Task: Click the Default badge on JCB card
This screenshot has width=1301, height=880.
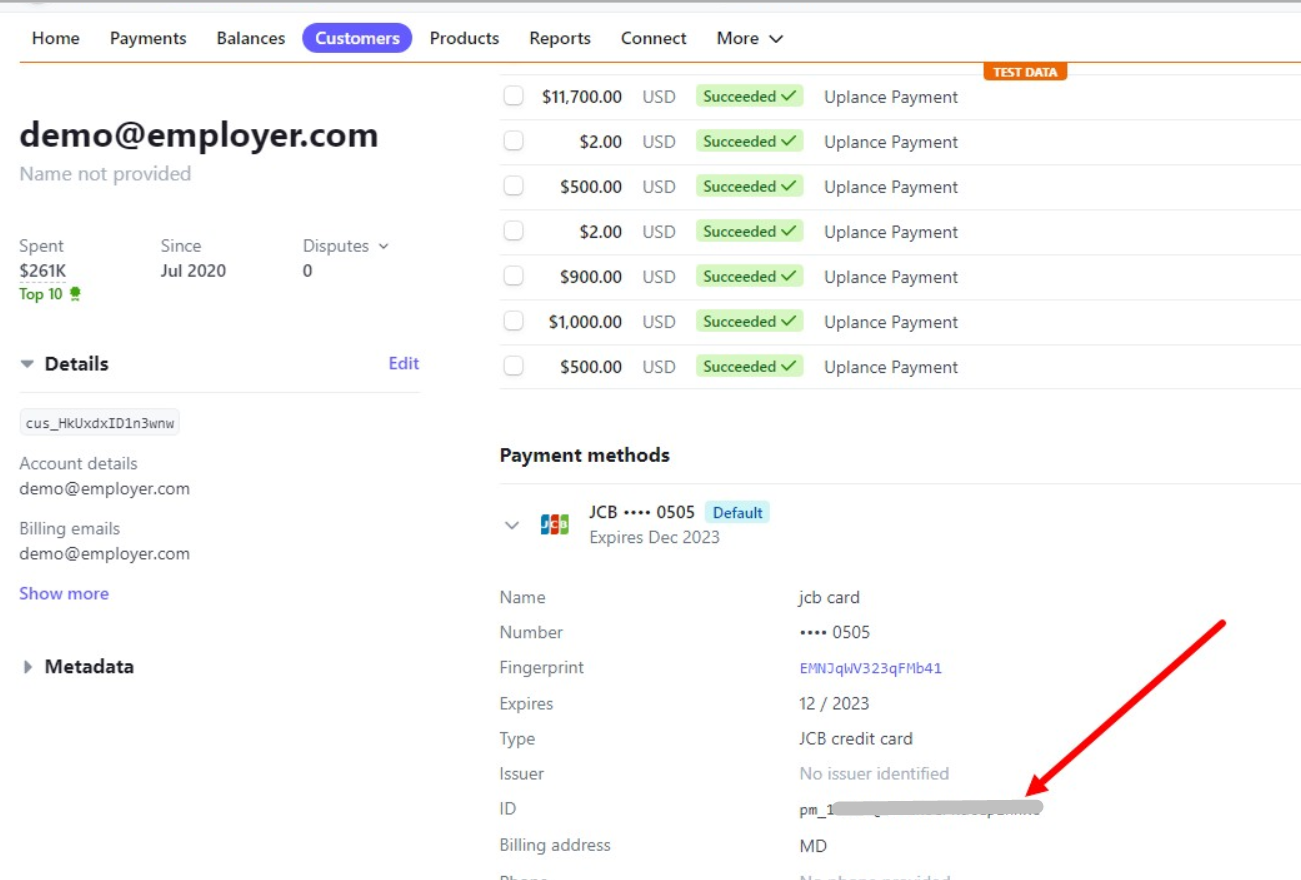Action: (738, 512)
